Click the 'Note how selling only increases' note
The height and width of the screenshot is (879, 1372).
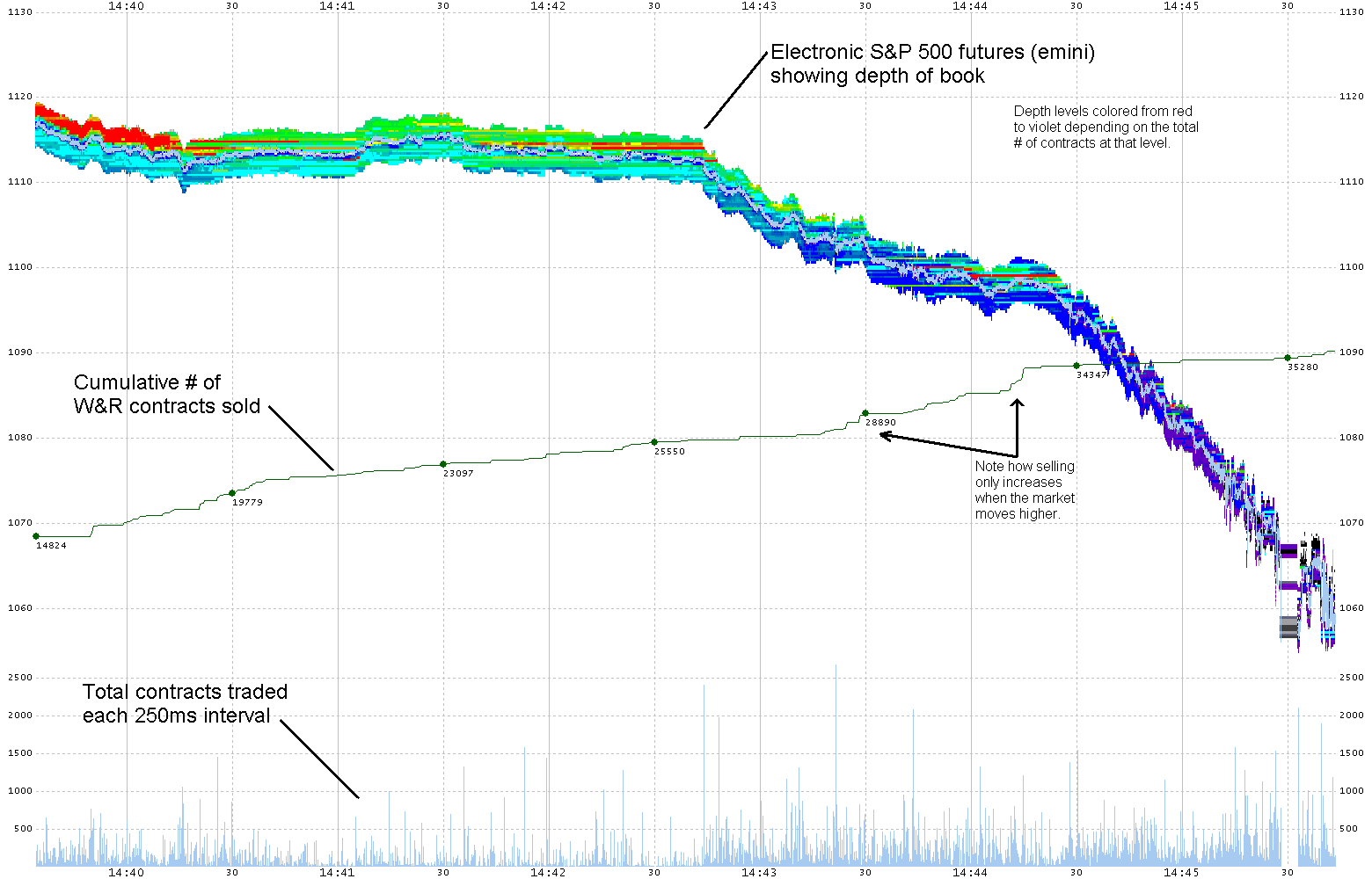(x=1025, y=490)
